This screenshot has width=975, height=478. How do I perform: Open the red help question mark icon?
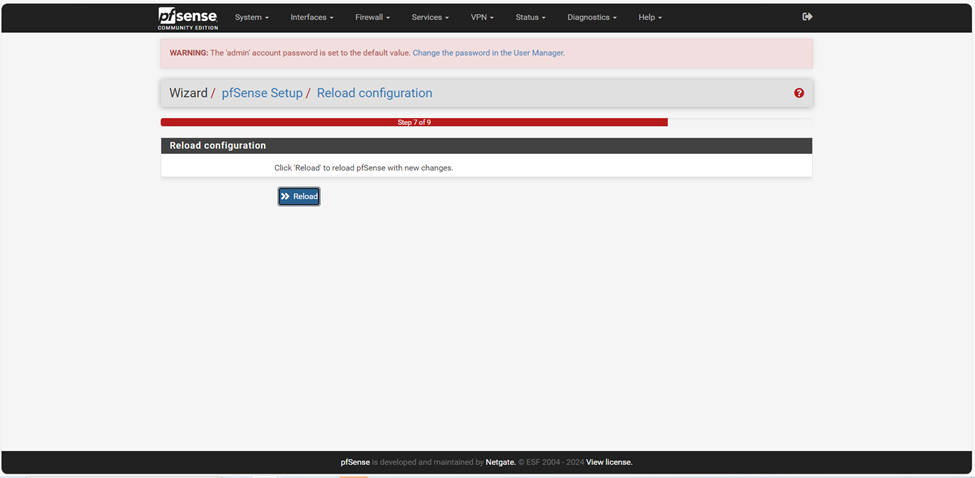point(798,93)
